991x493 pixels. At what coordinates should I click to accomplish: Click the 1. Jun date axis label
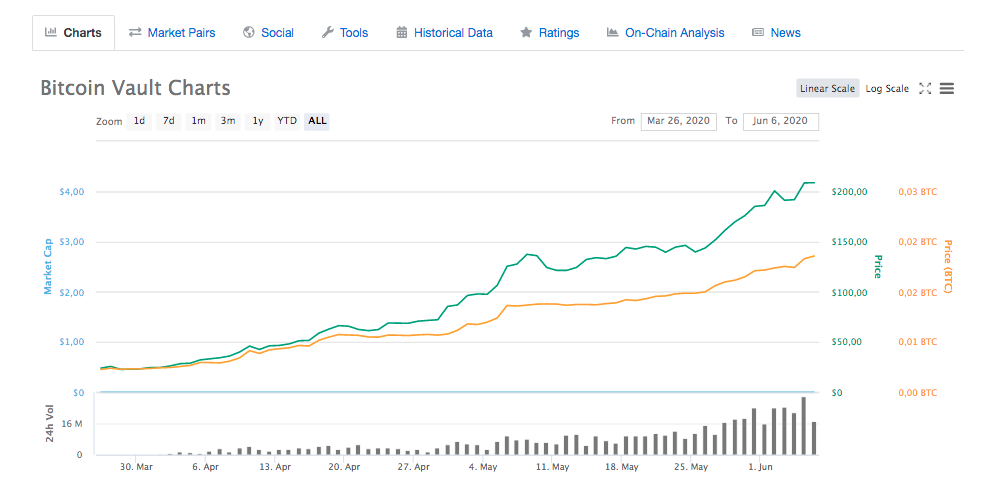760,468
